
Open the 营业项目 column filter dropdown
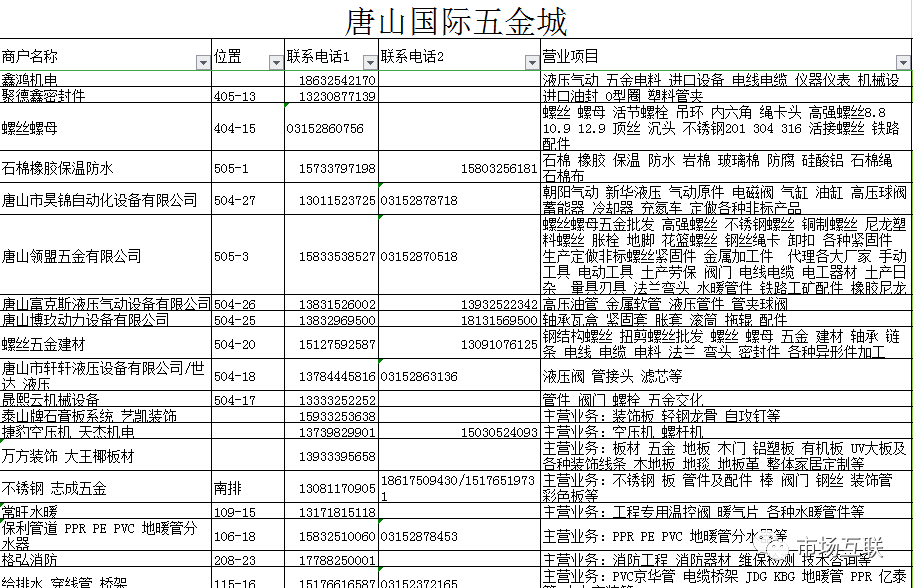903,62
